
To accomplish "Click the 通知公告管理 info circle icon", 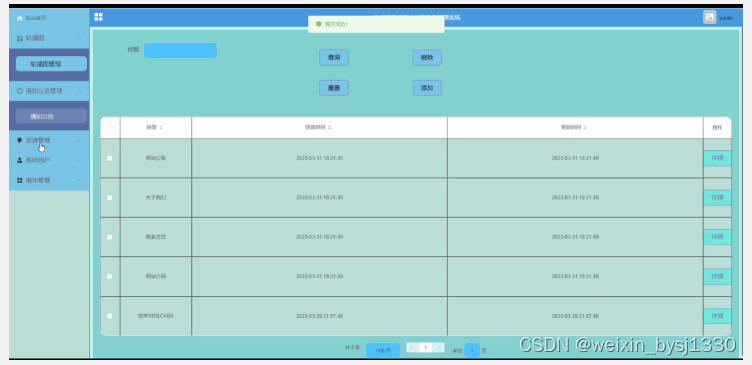I will (x=20, y=91).
